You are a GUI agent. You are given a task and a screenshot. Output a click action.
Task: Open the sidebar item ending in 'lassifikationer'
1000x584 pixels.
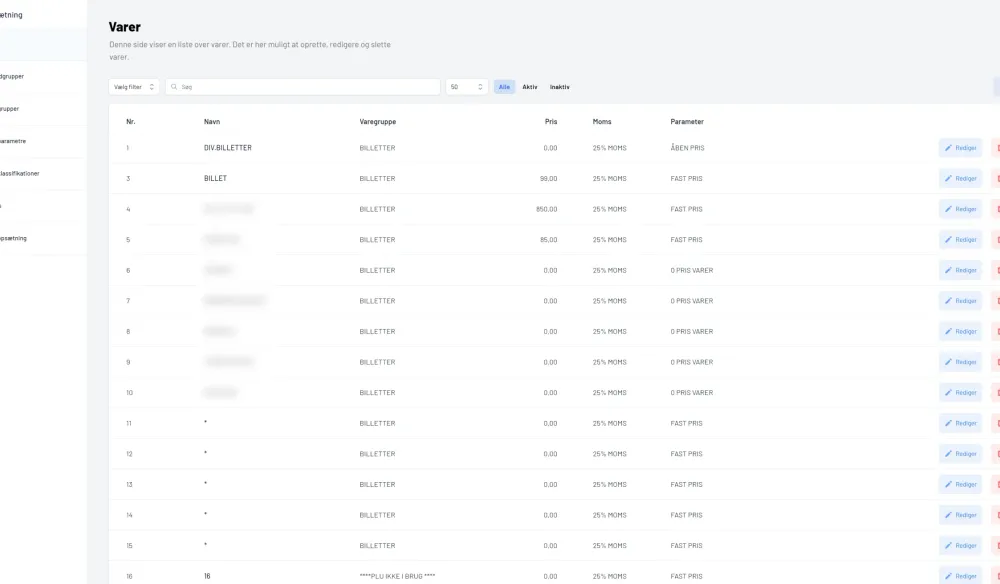(x=20, y=173)
